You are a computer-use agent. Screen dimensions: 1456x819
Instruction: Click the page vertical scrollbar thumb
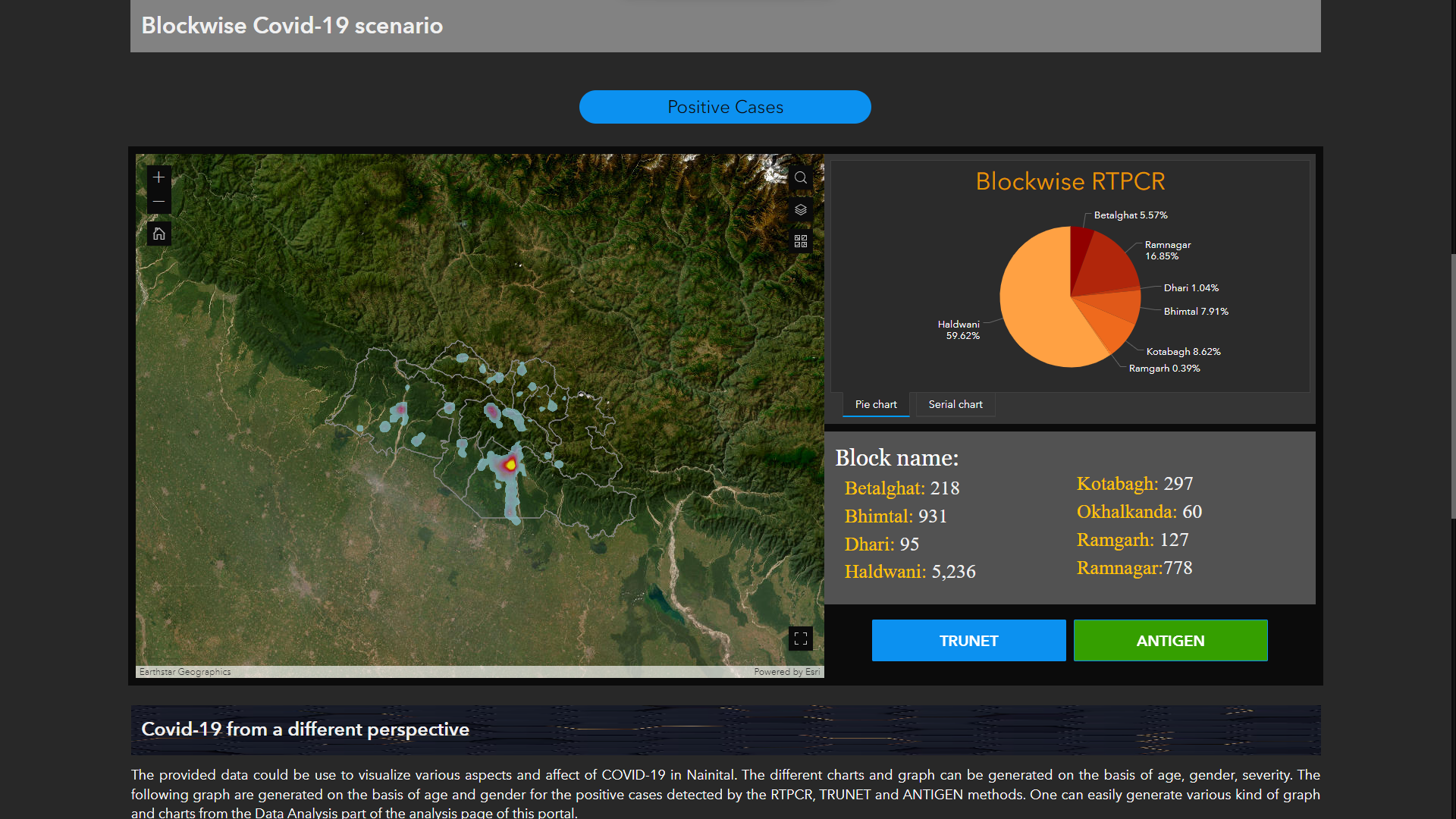(x=1453, y=385)
